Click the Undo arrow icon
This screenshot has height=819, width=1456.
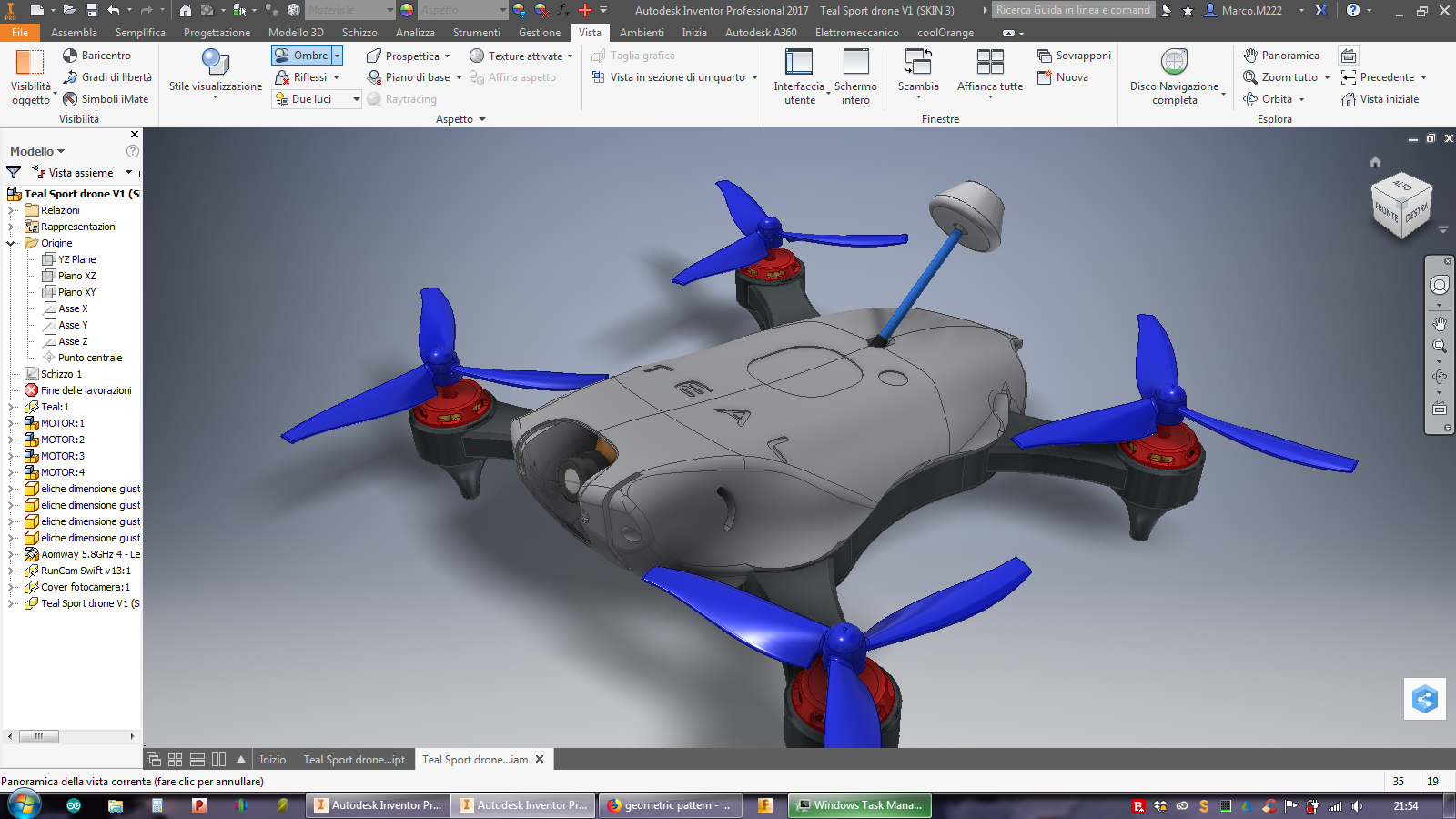114,10
